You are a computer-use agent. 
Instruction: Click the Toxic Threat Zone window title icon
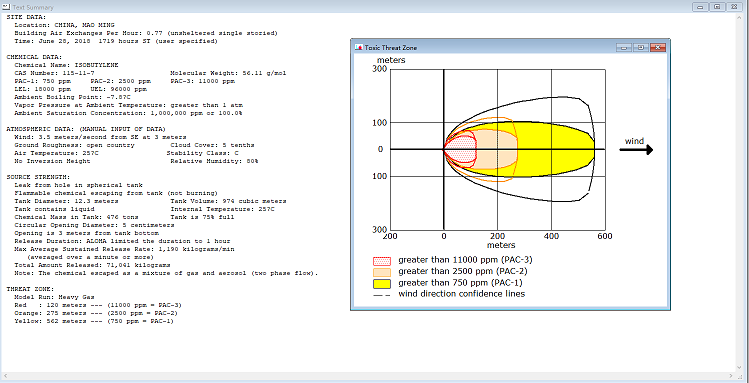click(x=358, y=47)
